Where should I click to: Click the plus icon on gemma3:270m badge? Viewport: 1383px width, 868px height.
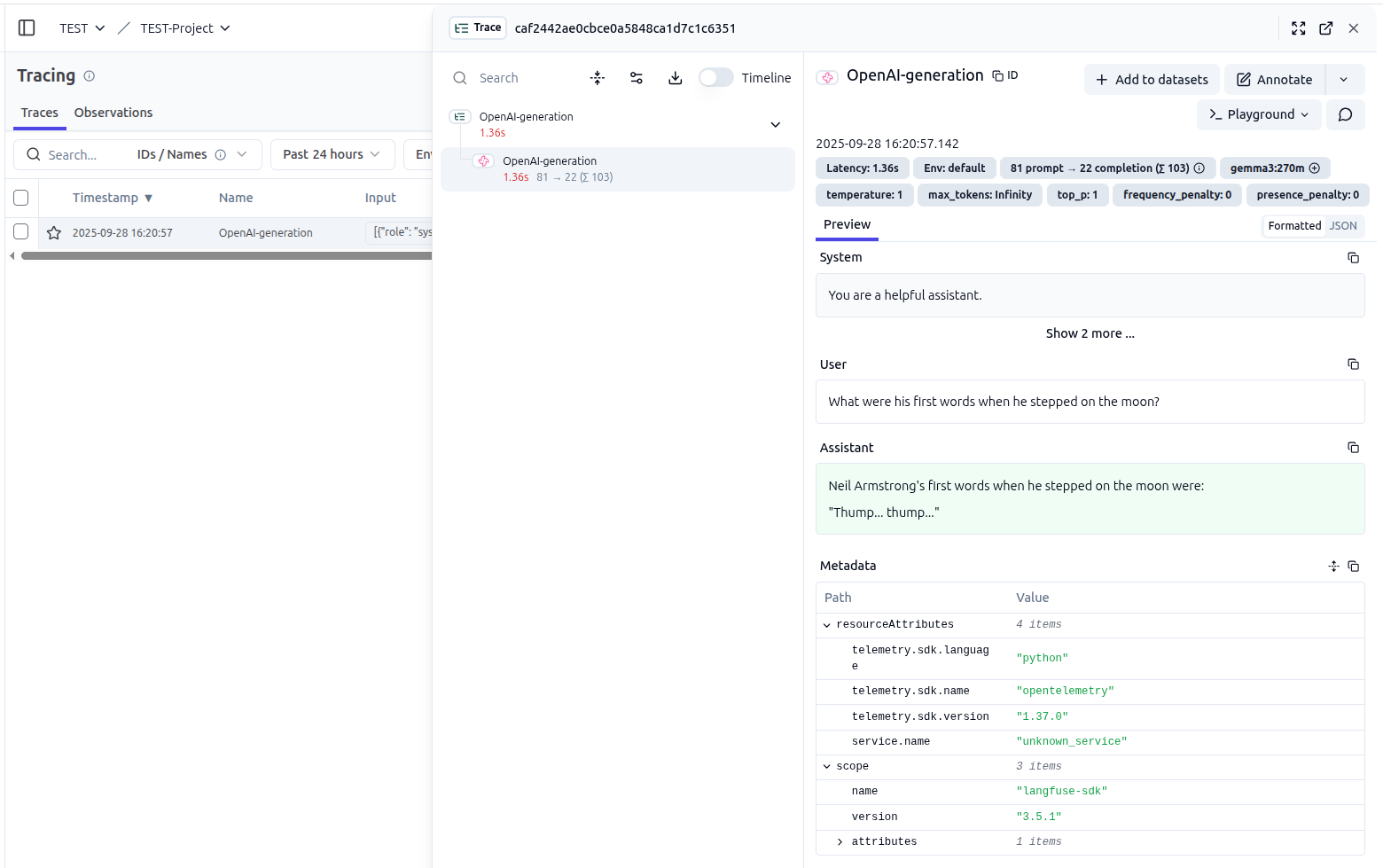[x=1315, y=168]
